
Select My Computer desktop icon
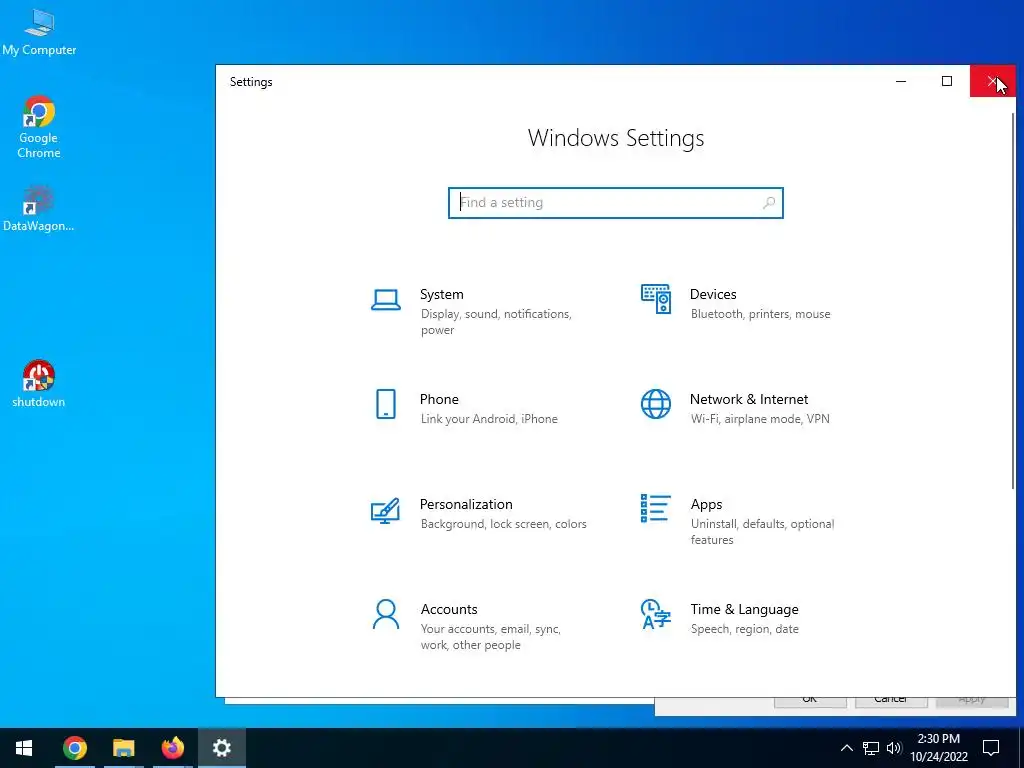pyautogui.click(x=39, y=33)
